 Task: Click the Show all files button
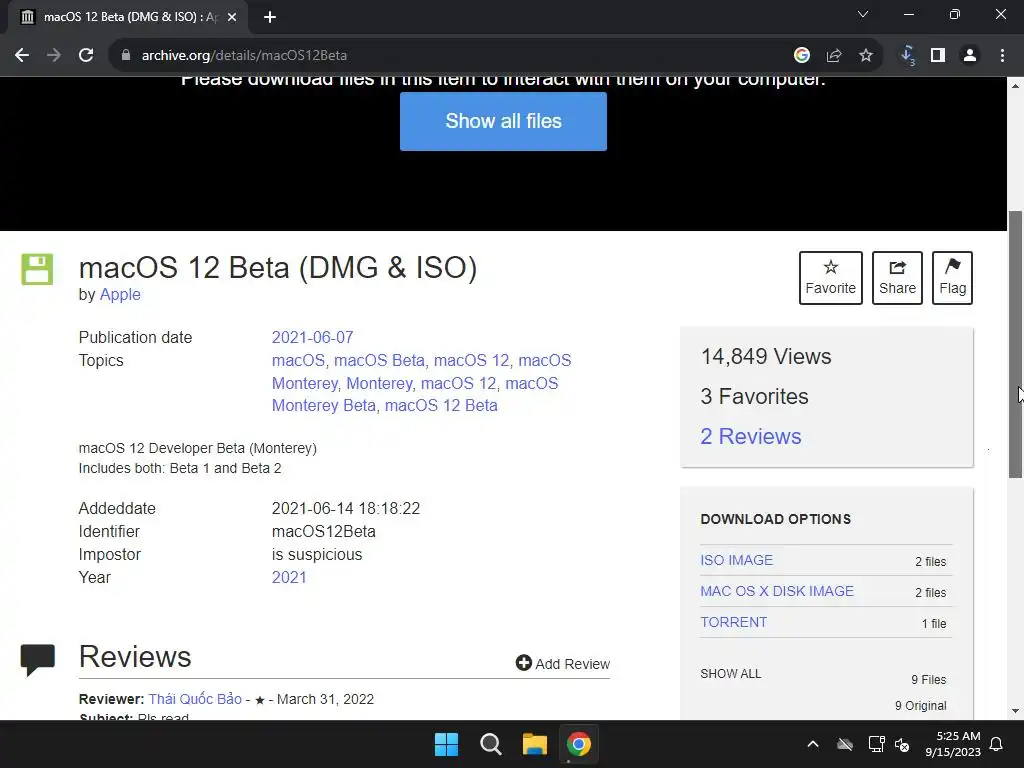pos(504,121)
